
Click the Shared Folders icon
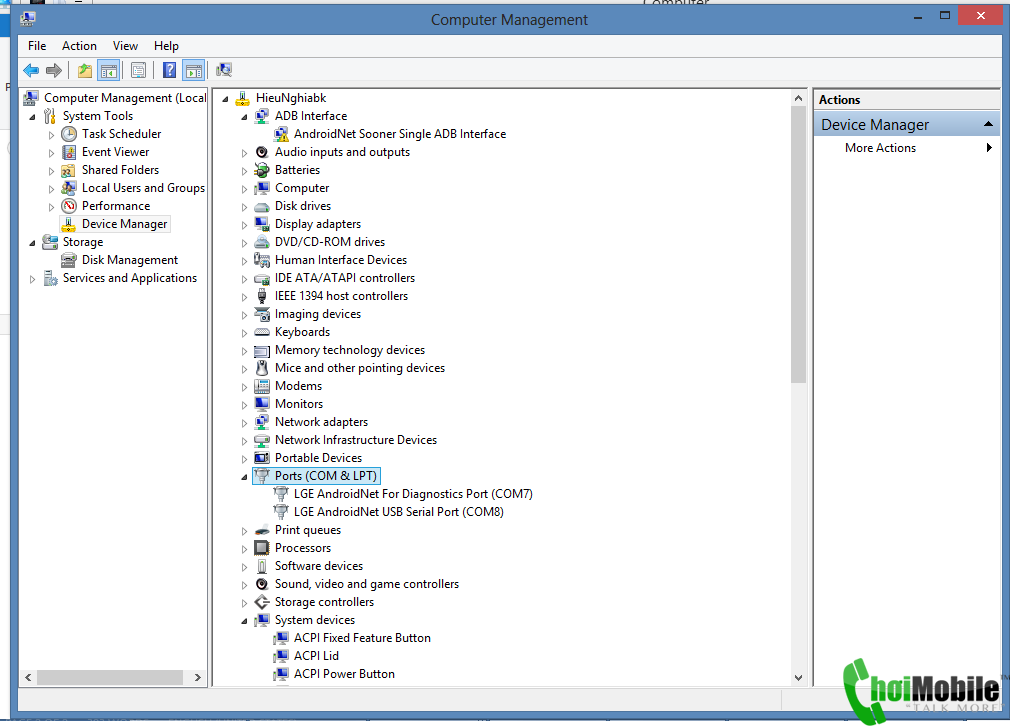click(68, 170)
